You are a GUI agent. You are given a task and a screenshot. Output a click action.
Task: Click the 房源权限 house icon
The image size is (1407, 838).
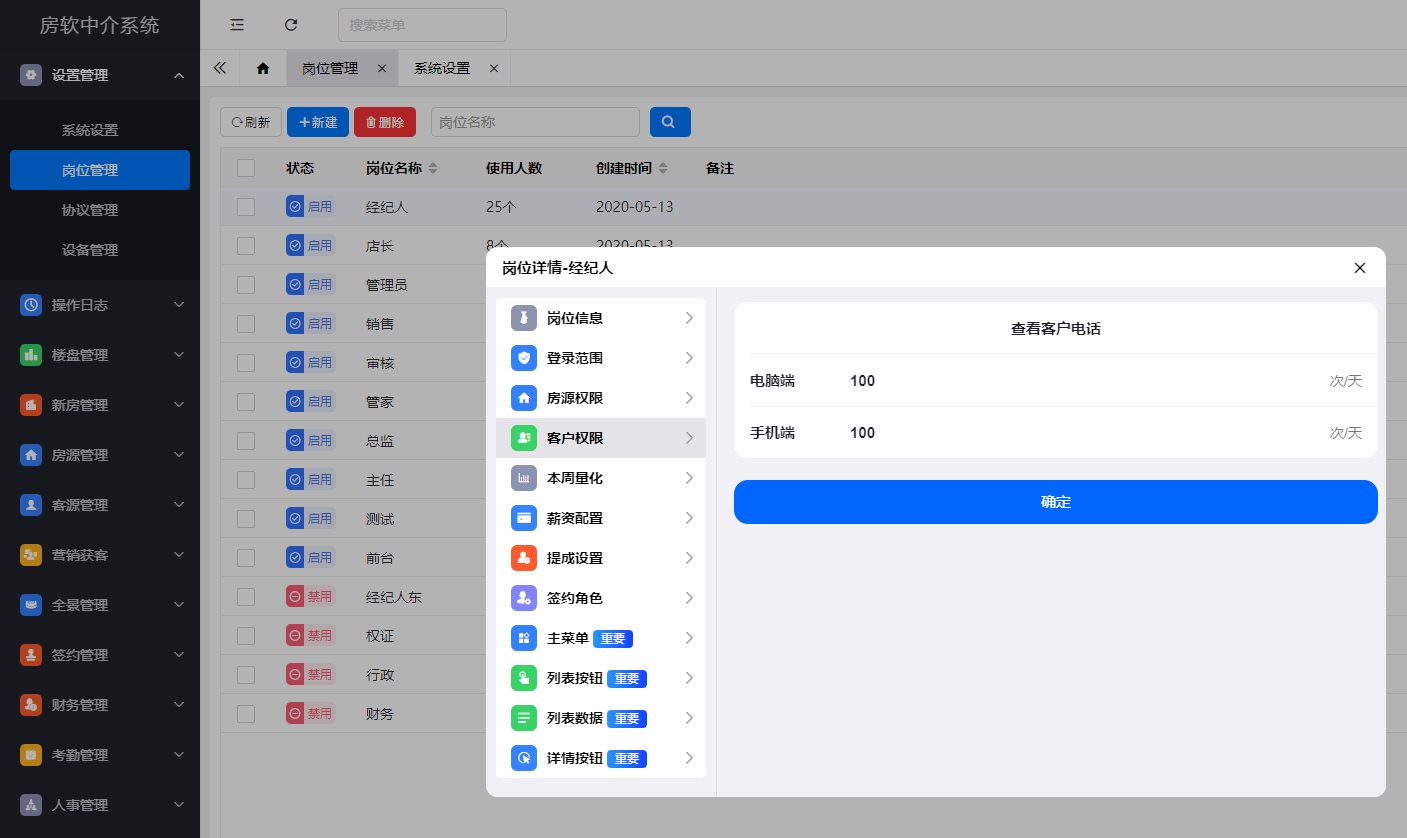[x=524, y=398]
